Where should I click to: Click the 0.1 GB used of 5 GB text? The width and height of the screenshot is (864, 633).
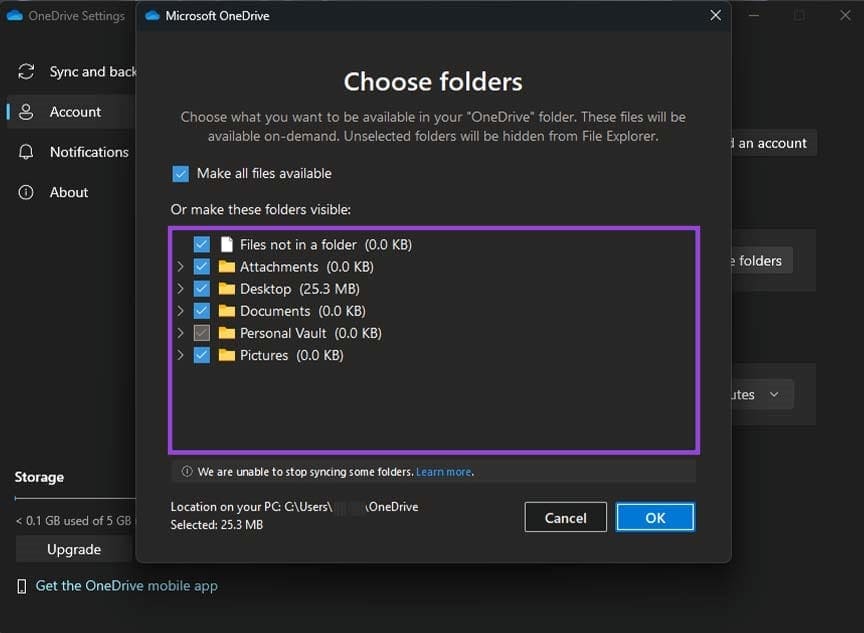pos(73,521)
